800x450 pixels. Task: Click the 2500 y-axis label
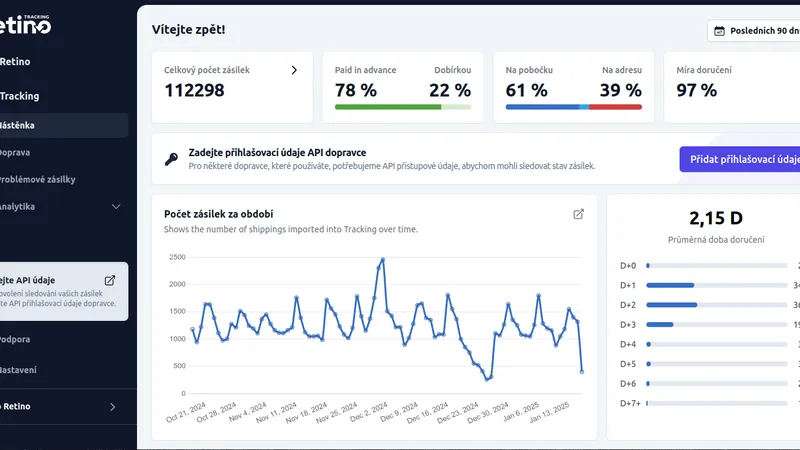coord(177,257)
